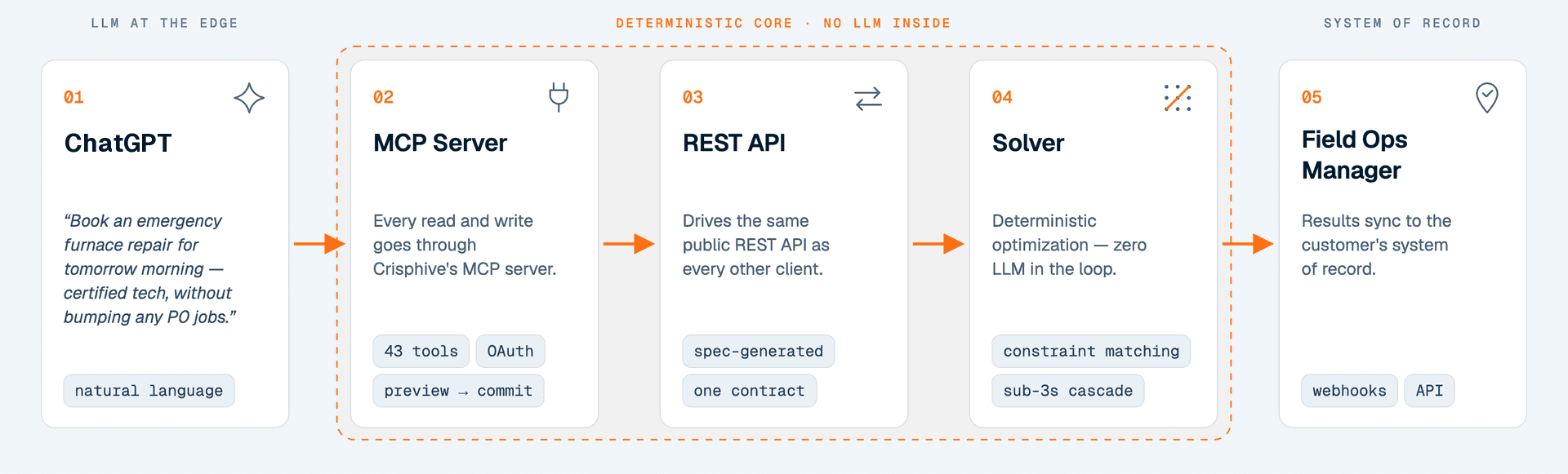Click the 'Solver' card title
Viewport: 1568px width, 474px height.
coord(1028,143)
